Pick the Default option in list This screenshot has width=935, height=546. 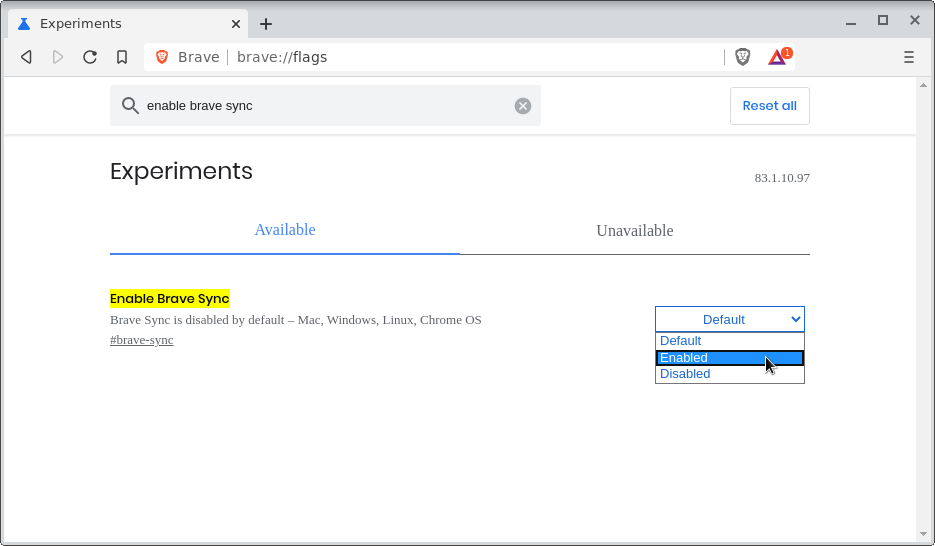pyautogui.click(x=729, y=341)
